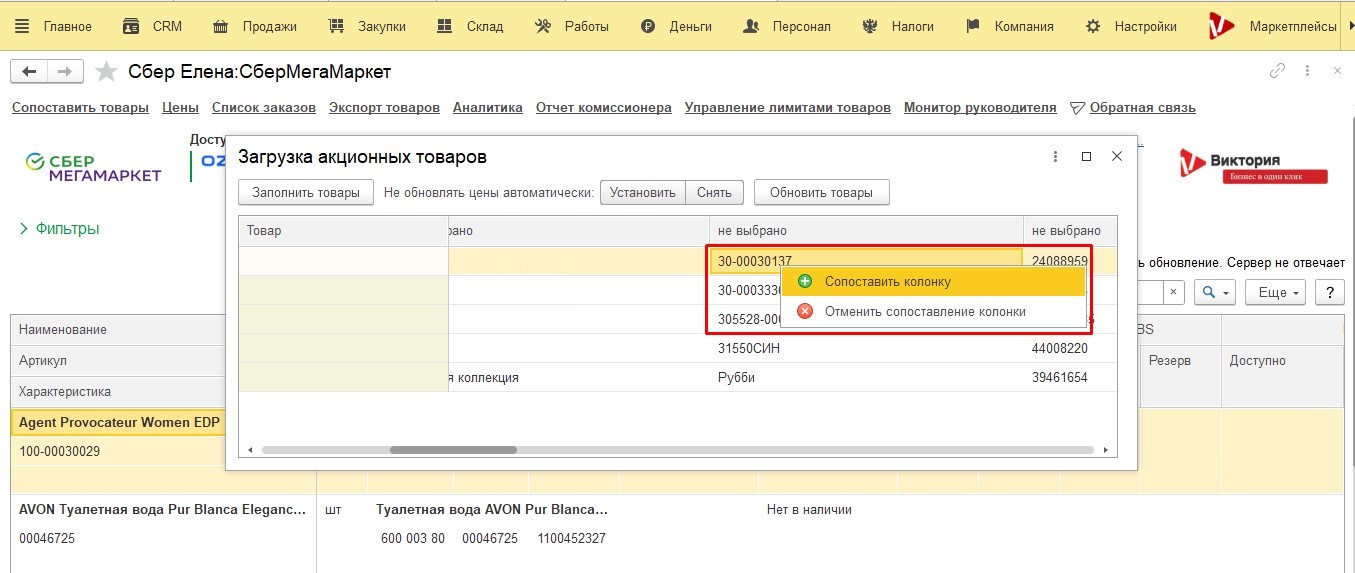Open the page three-dot menu near the chain icon
Image resolution: width=1355 pixels, height=573 pixels.
(x=1307, y=71)
